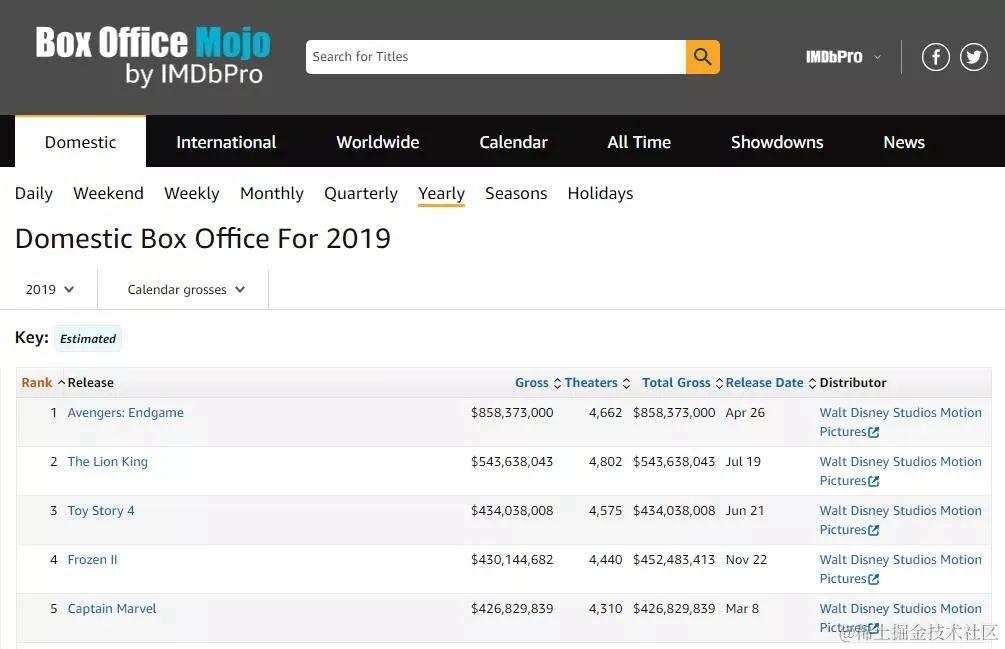
Task: Click the Nov 22 release date
Action: tap(747, 560)
